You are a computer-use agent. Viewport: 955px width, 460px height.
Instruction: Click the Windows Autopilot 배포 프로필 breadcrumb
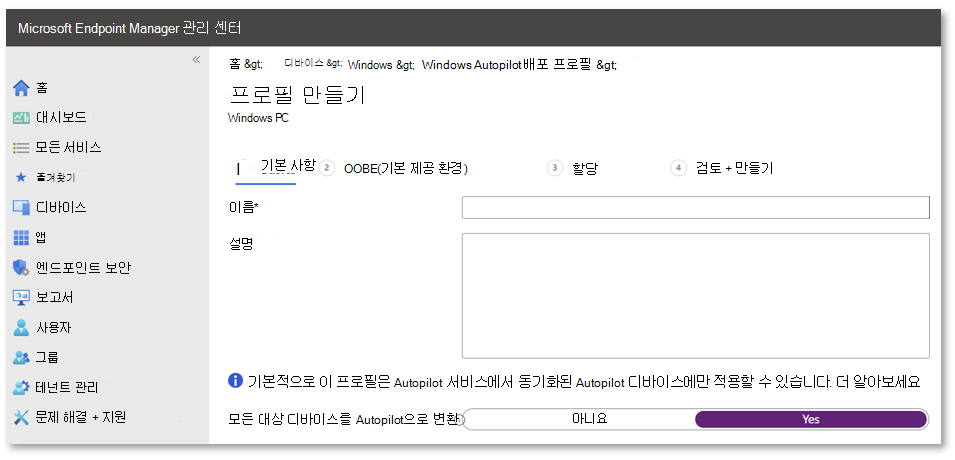[505, 65]
